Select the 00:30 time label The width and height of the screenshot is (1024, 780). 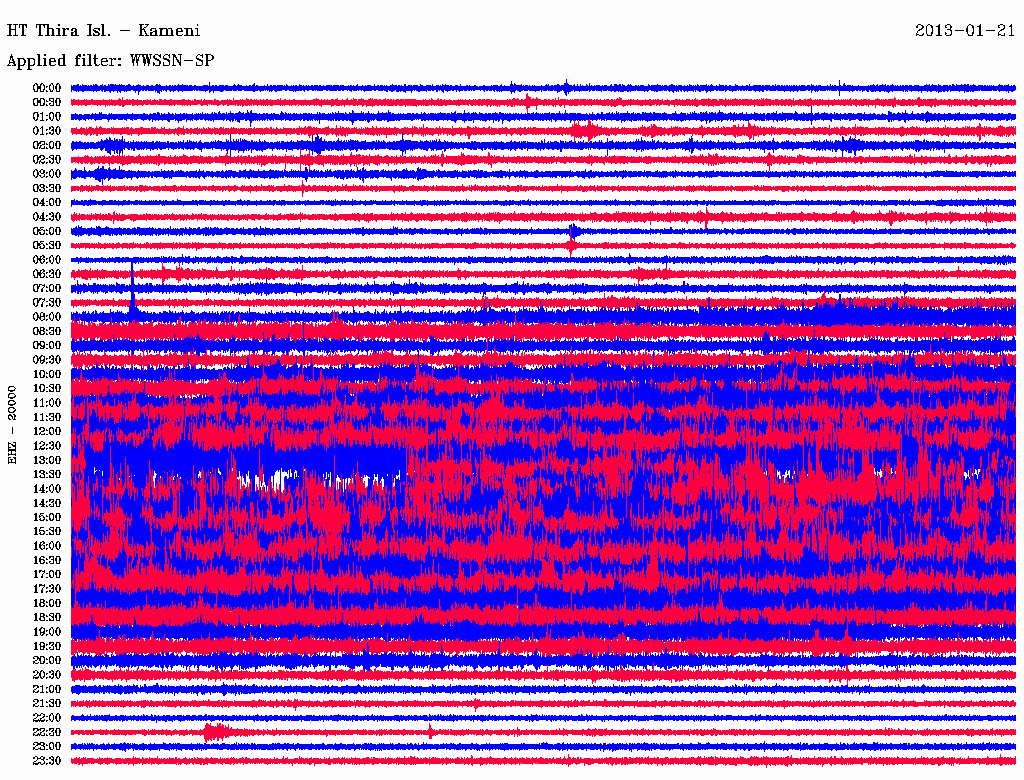[x=46, y=102]
